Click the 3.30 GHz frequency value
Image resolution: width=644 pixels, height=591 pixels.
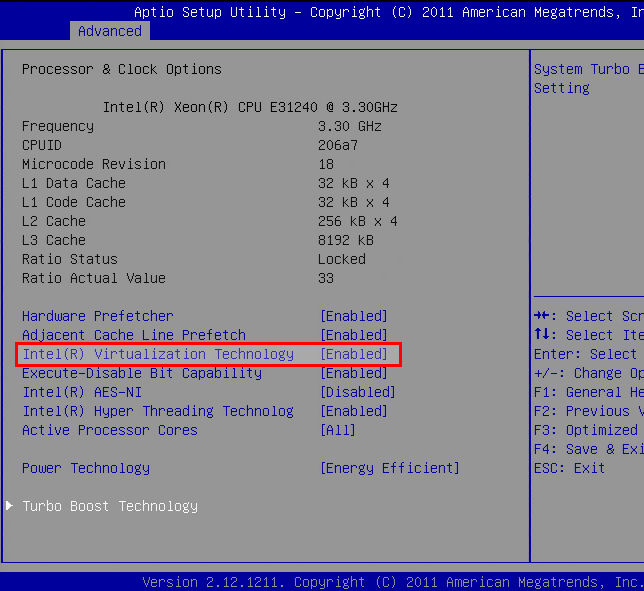click(x=350, y=126)
